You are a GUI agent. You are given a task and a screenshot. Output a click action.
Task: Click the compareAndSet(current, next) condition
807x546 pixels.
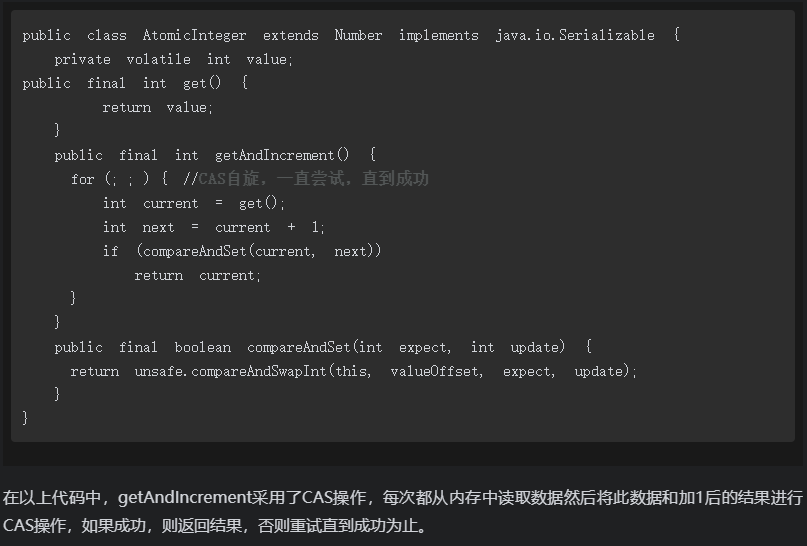[x=259, y=251]
